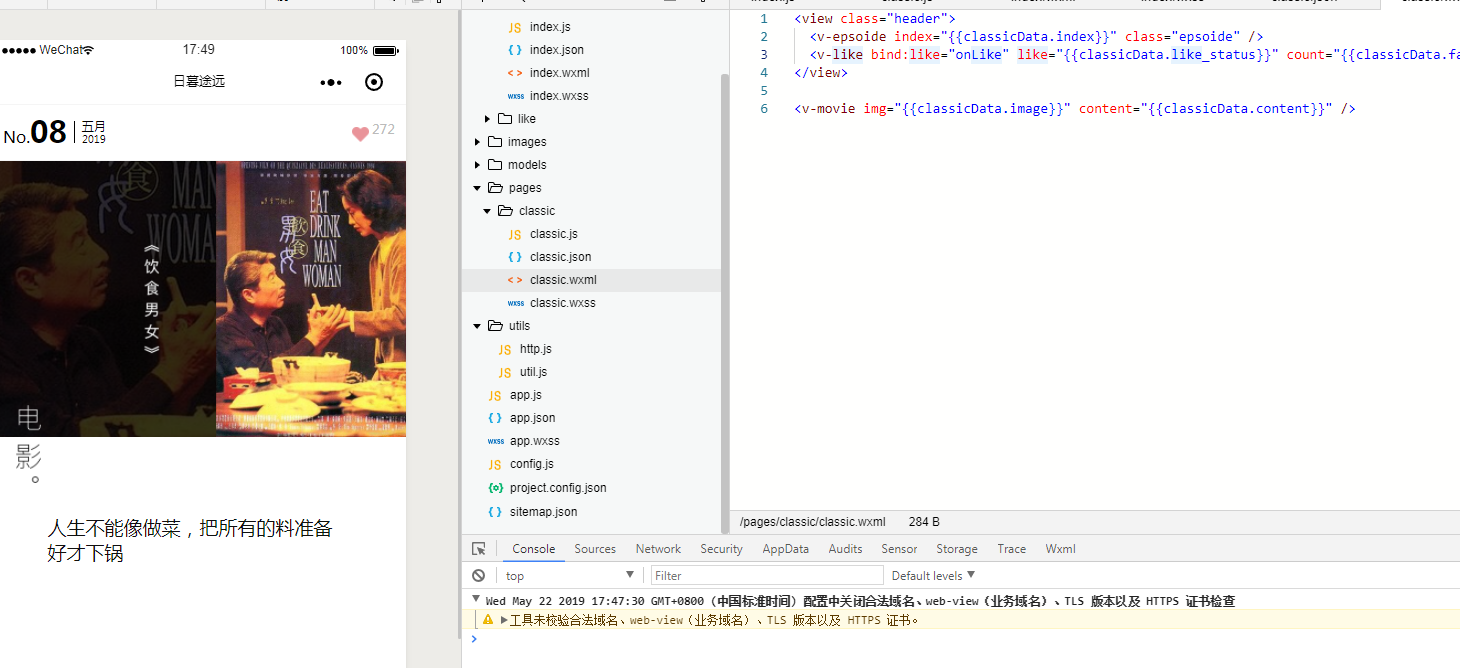Switch to the AppData tab

785,549
